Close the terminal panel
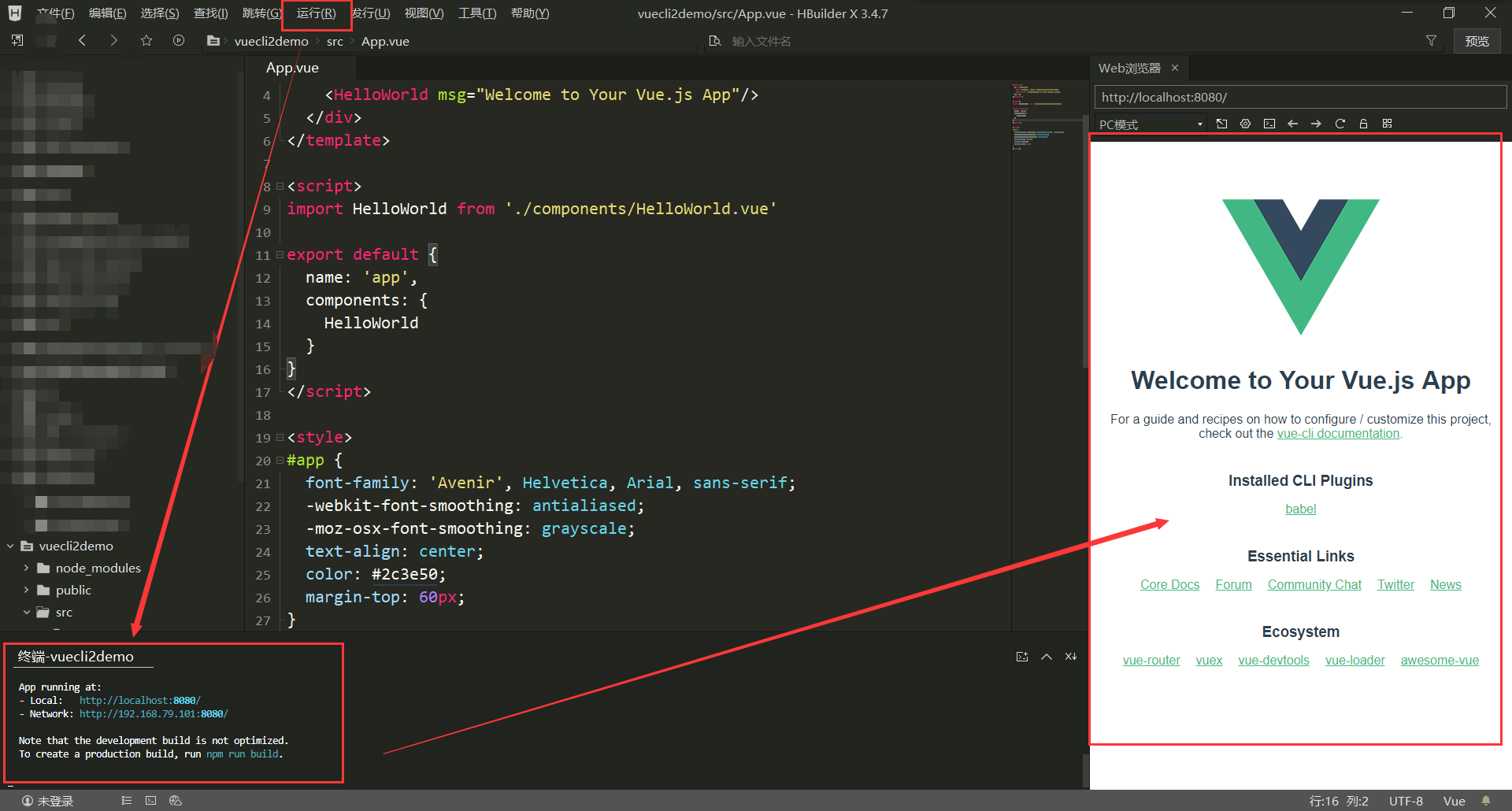Image resolution: width=1512 pixels, height=811 pixels. [x=1071, y=657]
